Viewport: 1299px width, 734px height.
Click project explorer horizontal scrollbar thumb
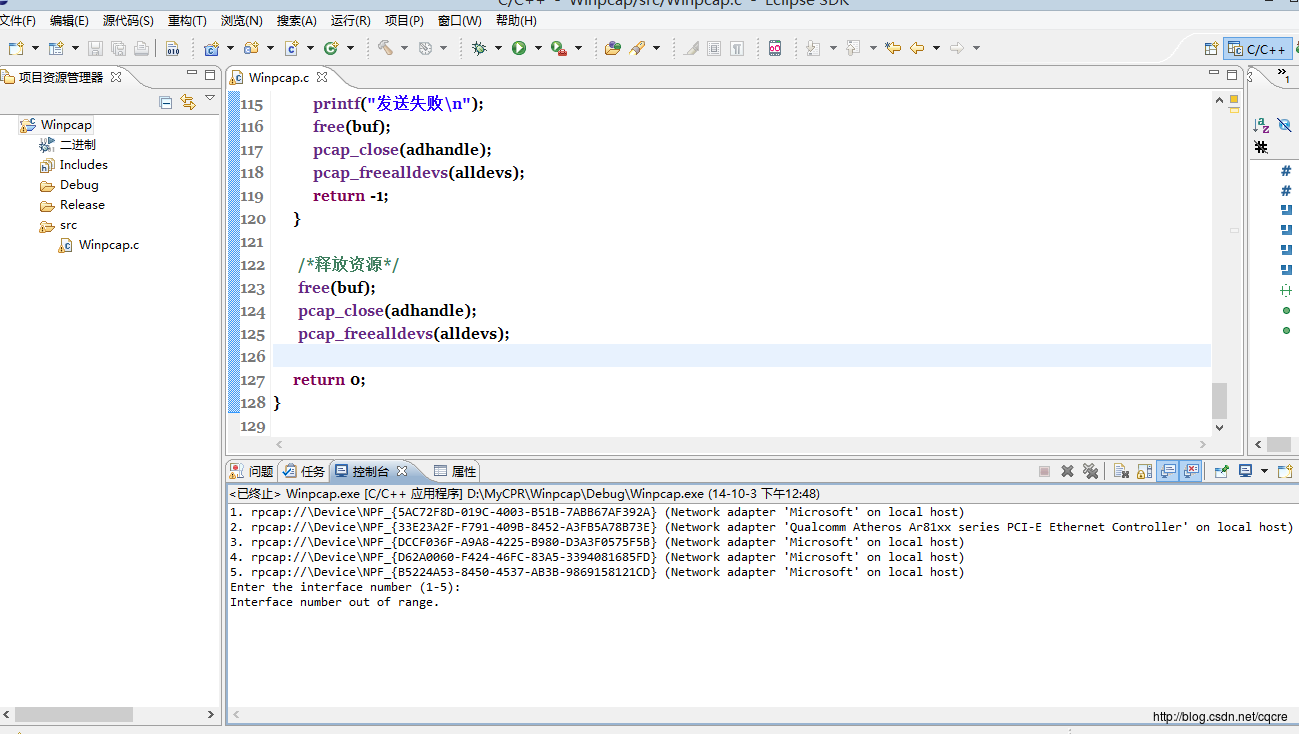coord(73,714)
